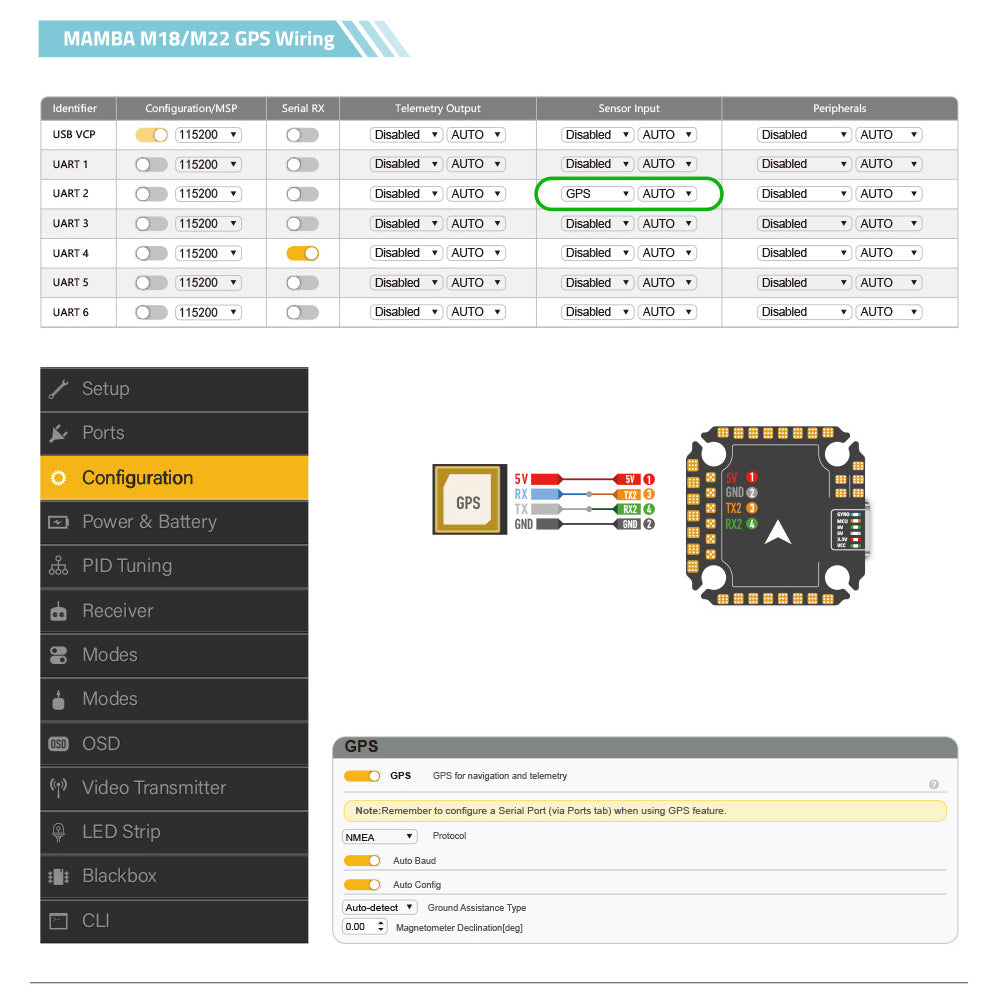Expand Ground Assistance Type Auto-detect dropdown
Viewport: 1000px width, 1004px height.
point(380,908)
